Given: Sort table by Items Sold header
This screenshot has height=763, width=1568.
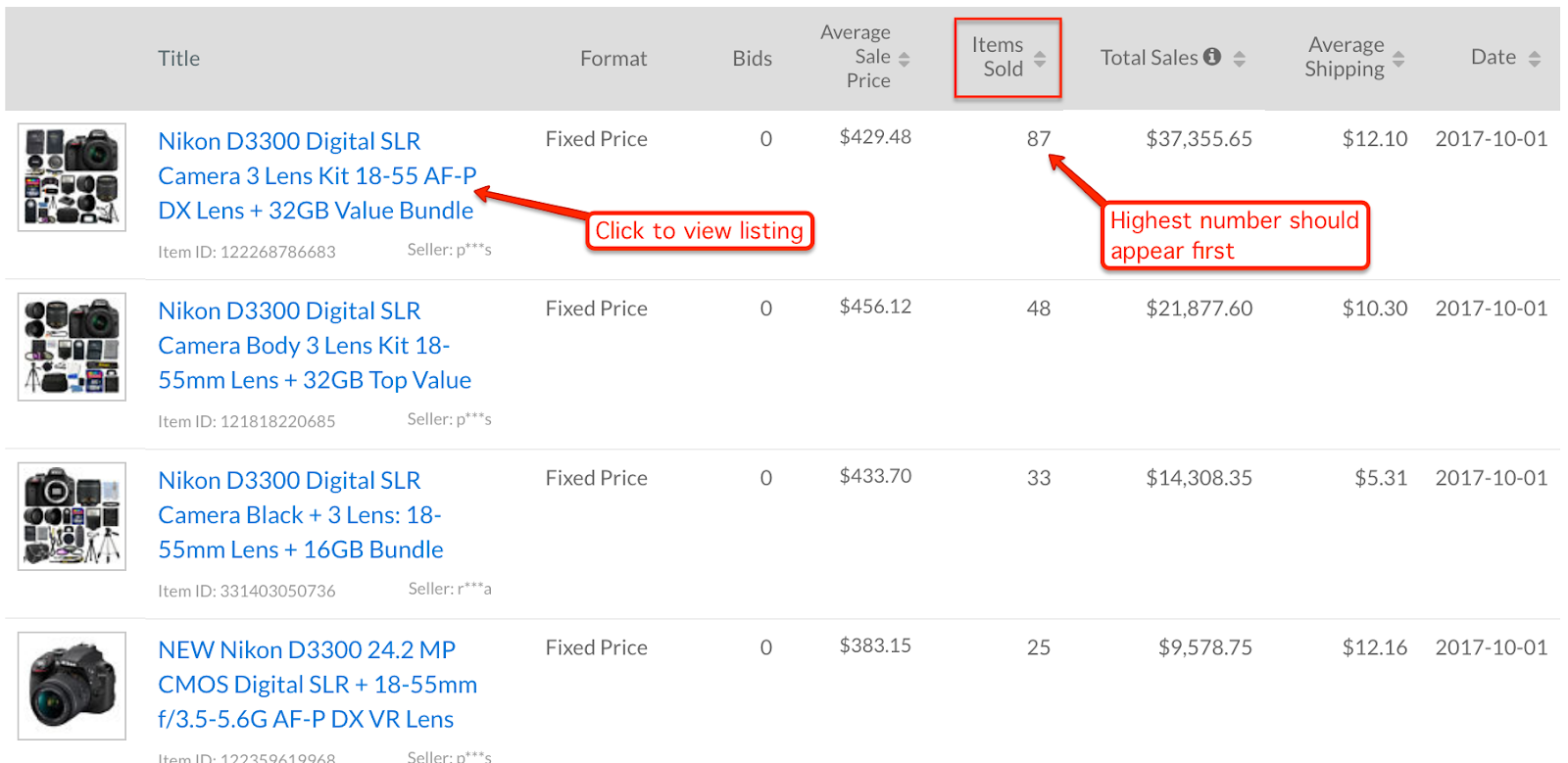Looking at the screenshot, I should coord(997,57).
